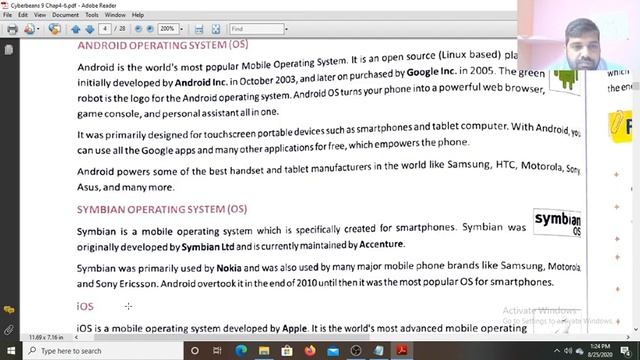Select the 200% zoom value box
This screenshot has width=640, height=360.
click(168, 29)
